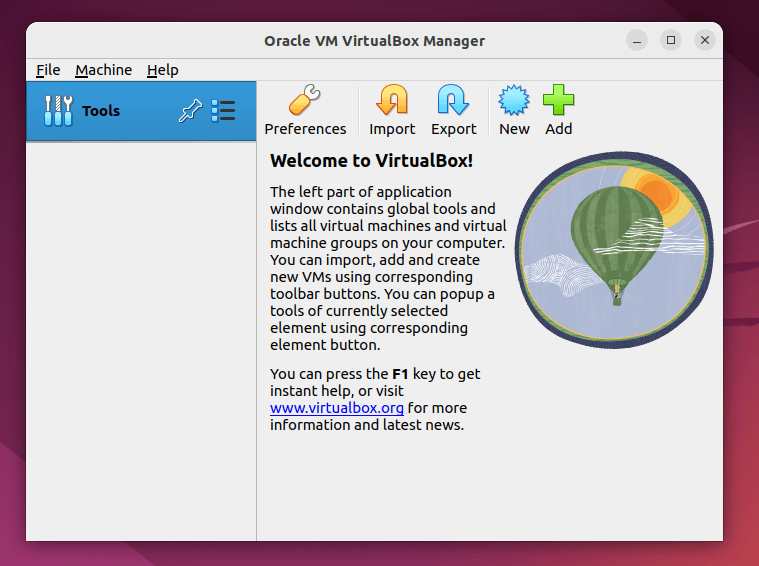Viewport: 759px width, 566px height.
Task: Open the File menu
Action: pos(48,70)
